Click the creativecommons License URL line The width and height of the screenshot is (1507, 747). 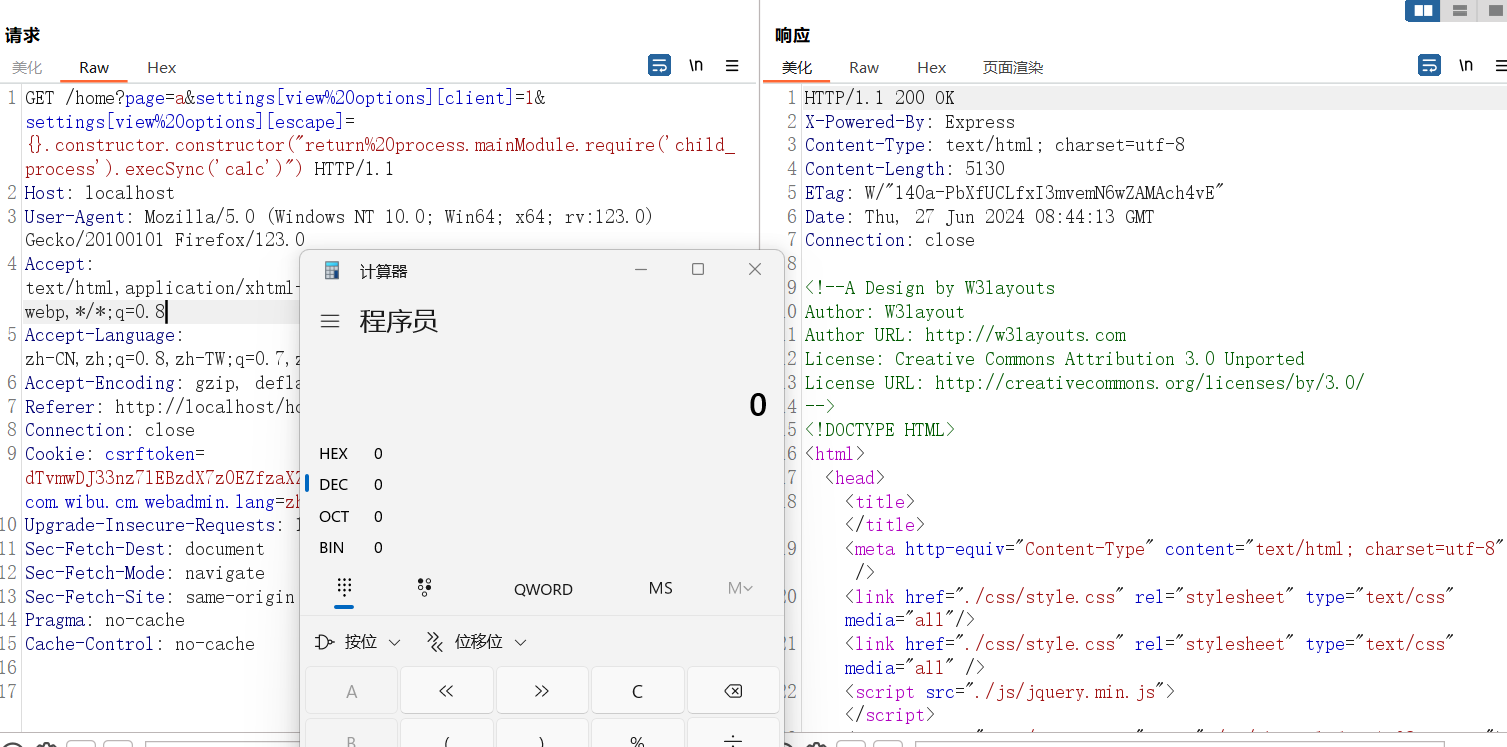coord(1085,383)
